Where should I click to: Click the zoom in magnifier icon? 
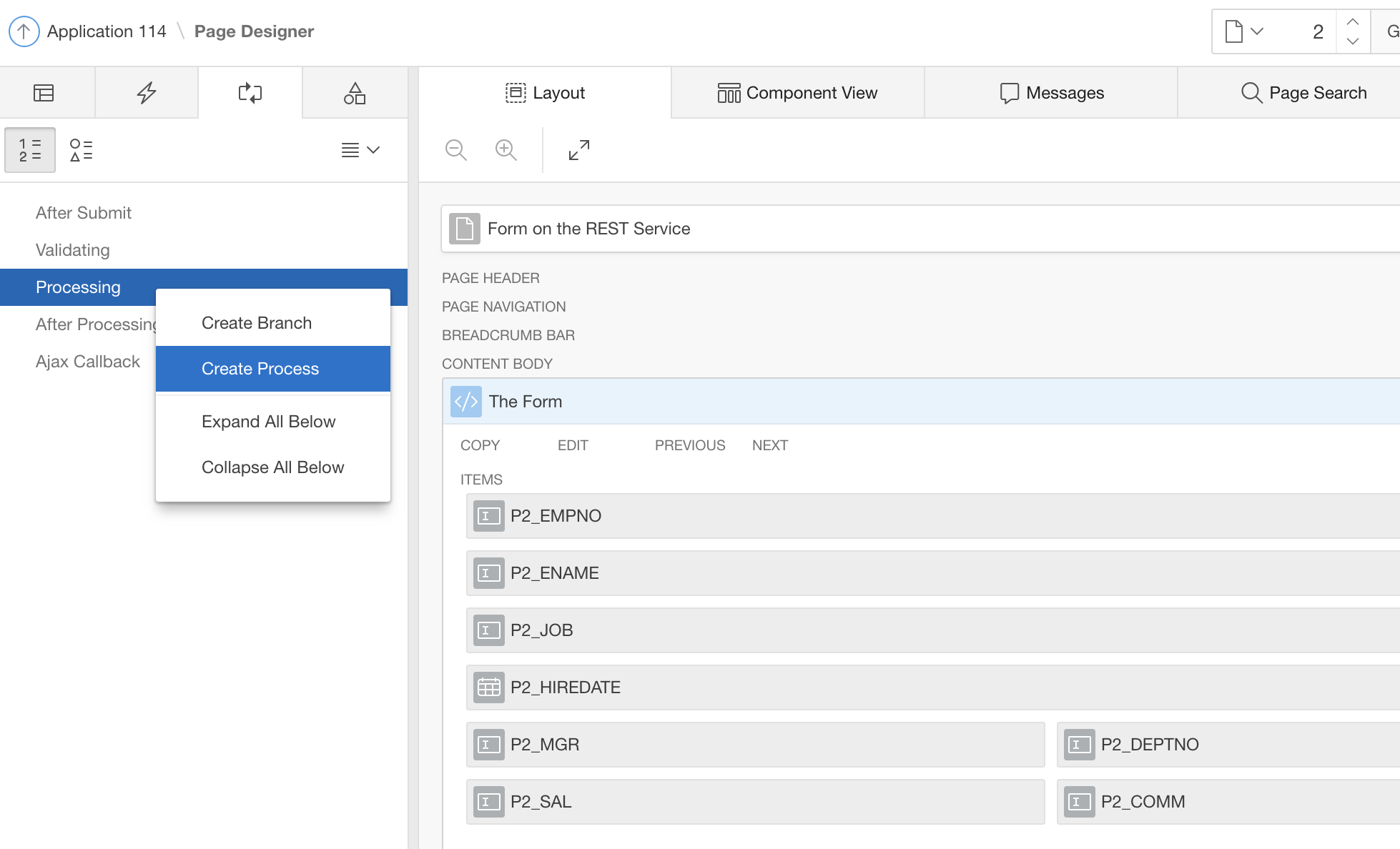click(506, 150)
